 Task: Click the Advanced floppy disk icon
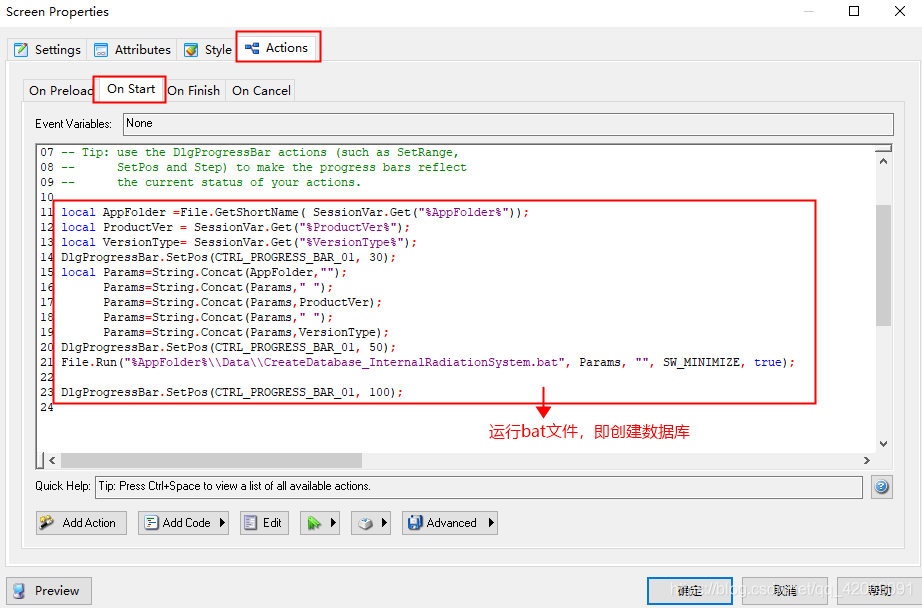pyautogui.click(x=415, y=523)
